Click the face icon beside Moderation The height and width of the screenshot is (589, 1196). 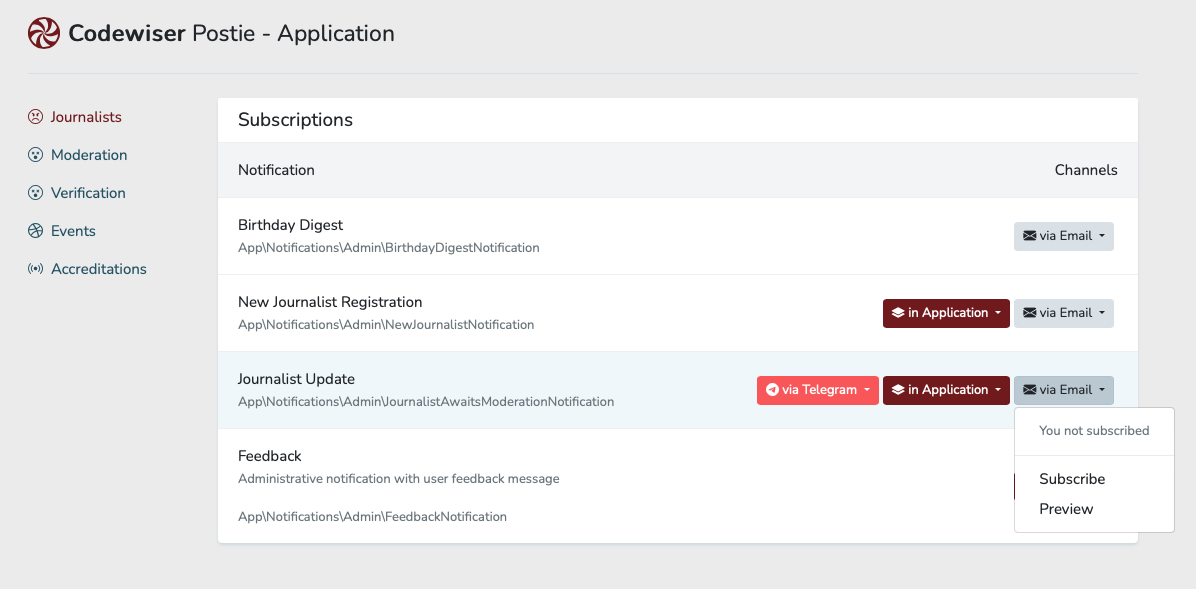tap(35, 156)
